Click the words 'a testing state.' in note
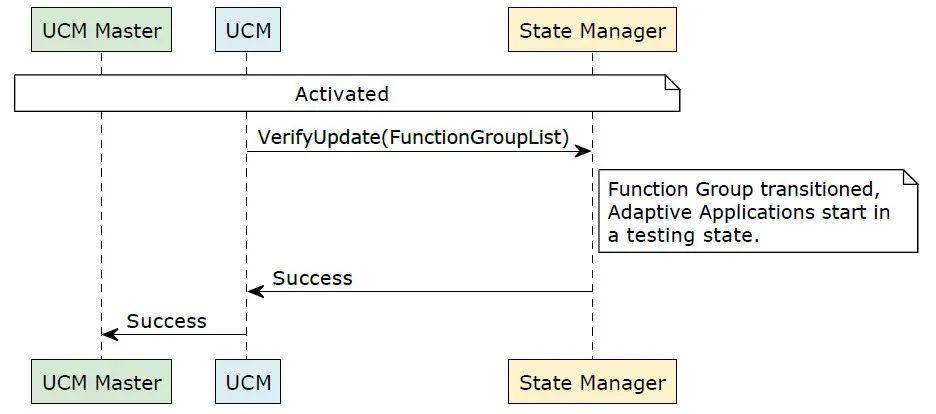The image size is (936, 414). [x=683, y=235]
